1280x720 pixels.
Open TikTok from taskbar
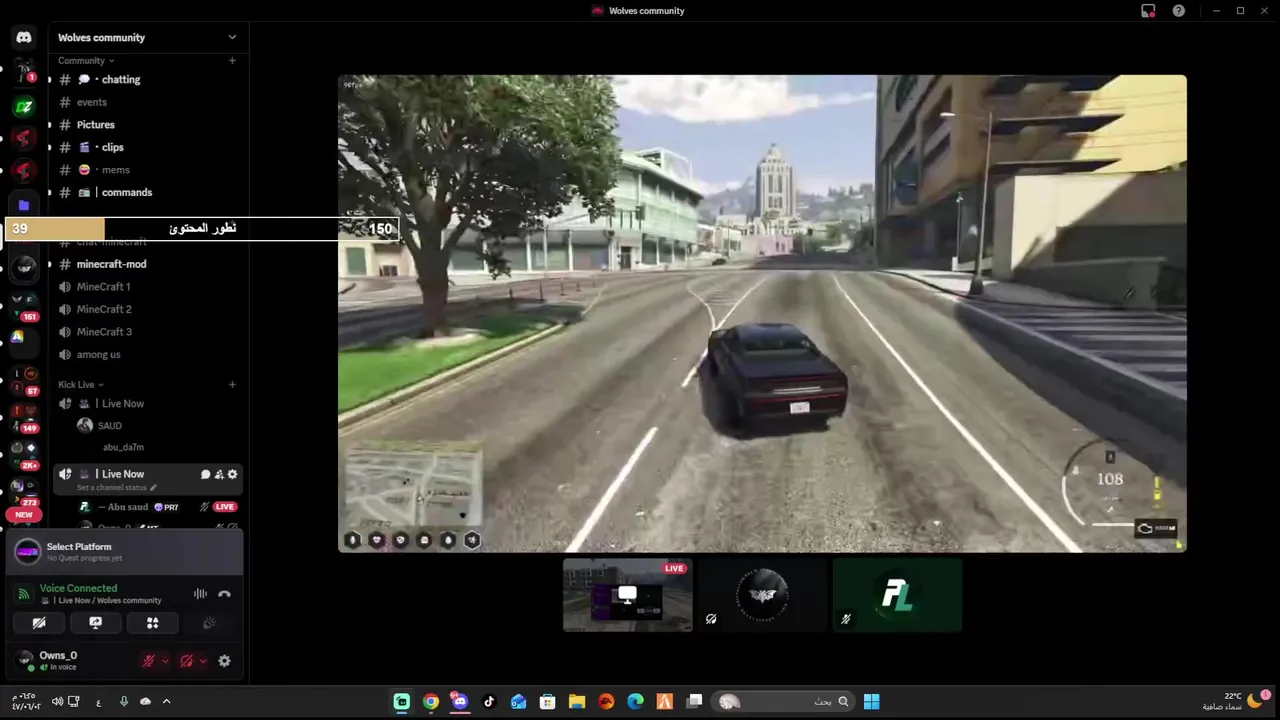click(x=489, y=702)
